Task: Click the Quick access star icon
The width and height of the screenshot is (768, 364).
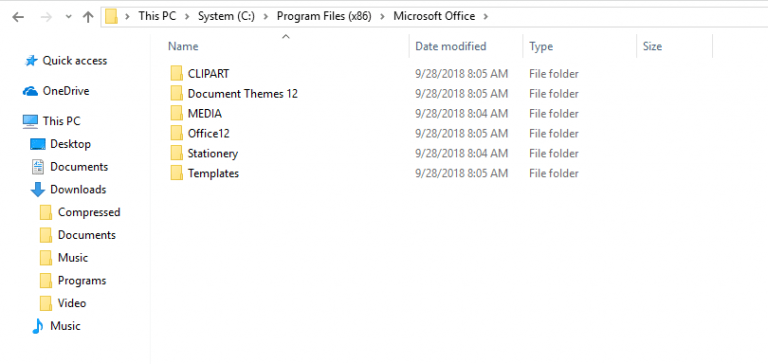Action: pyautogui.click(x=31, y=61)
